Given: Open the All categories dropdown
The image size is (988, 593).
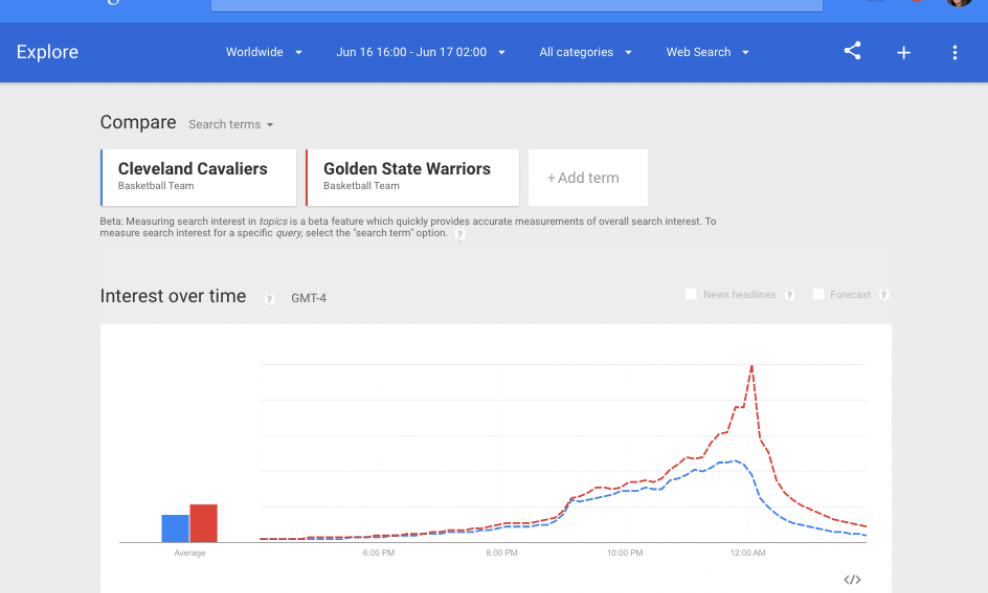Looking at the screenshot, I should click(585, 52).
